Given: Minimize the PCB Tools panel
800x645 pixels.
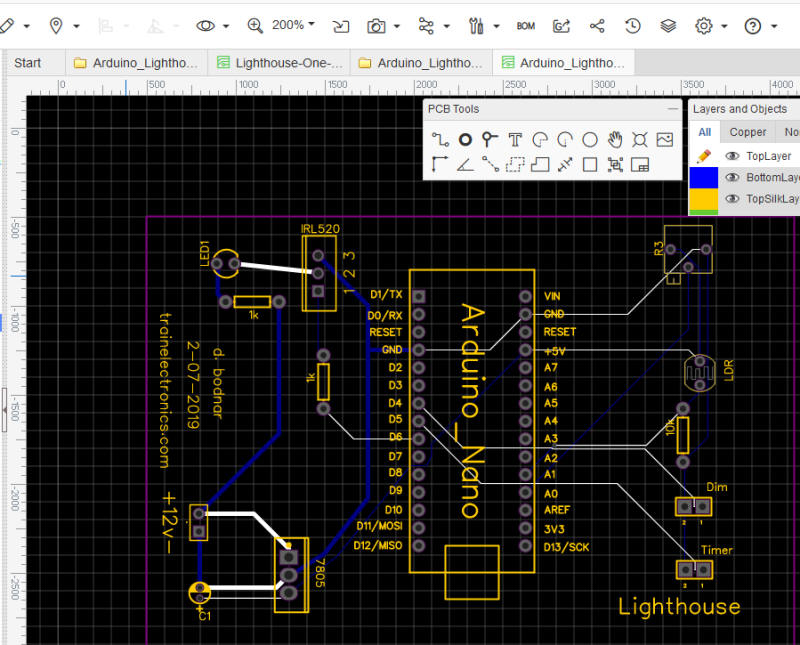Looking at the screenshot, I should tap(672, 109).
